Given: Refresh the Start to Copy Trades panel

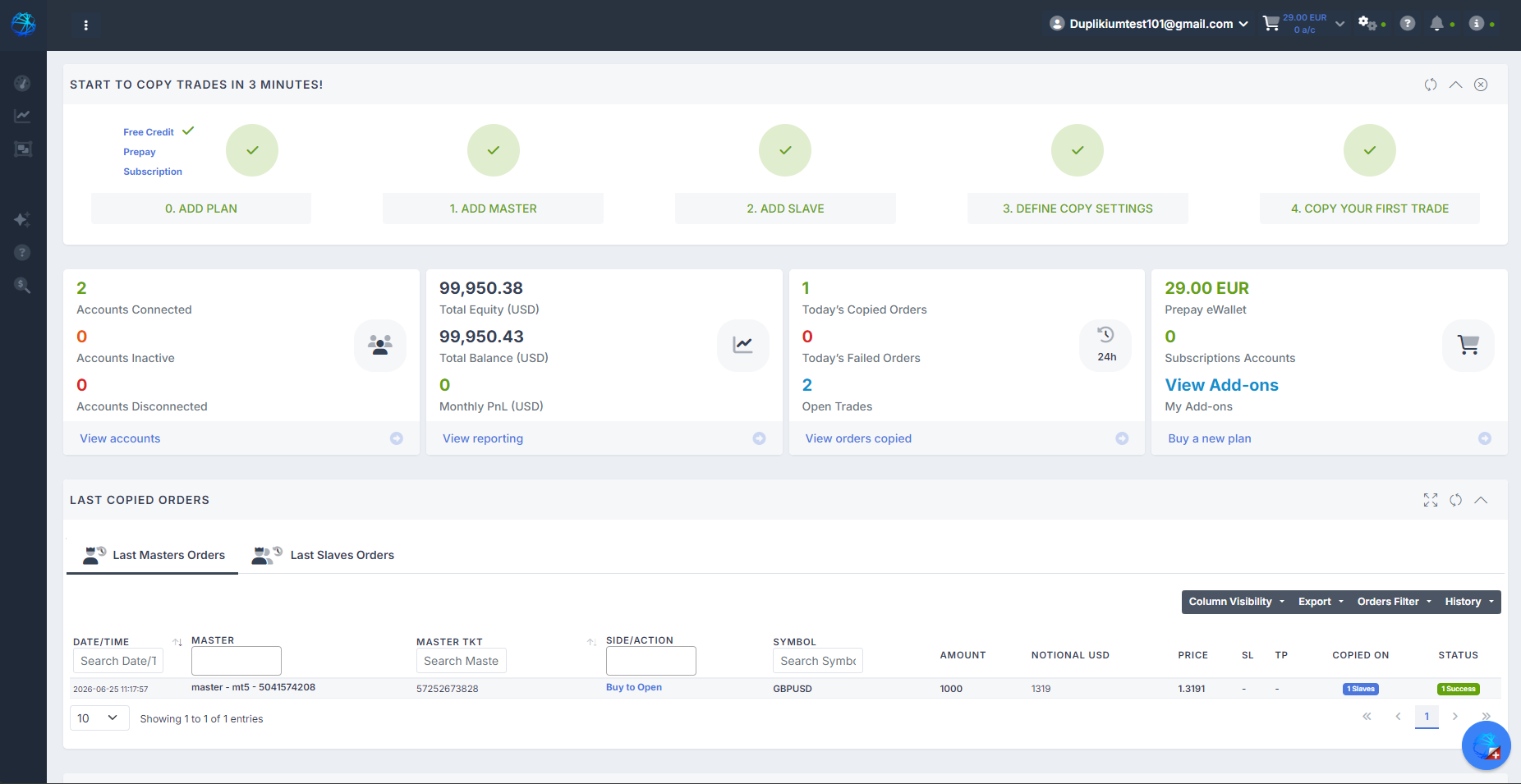Looking at the screenshot, I should click(x=1431, y=85).
